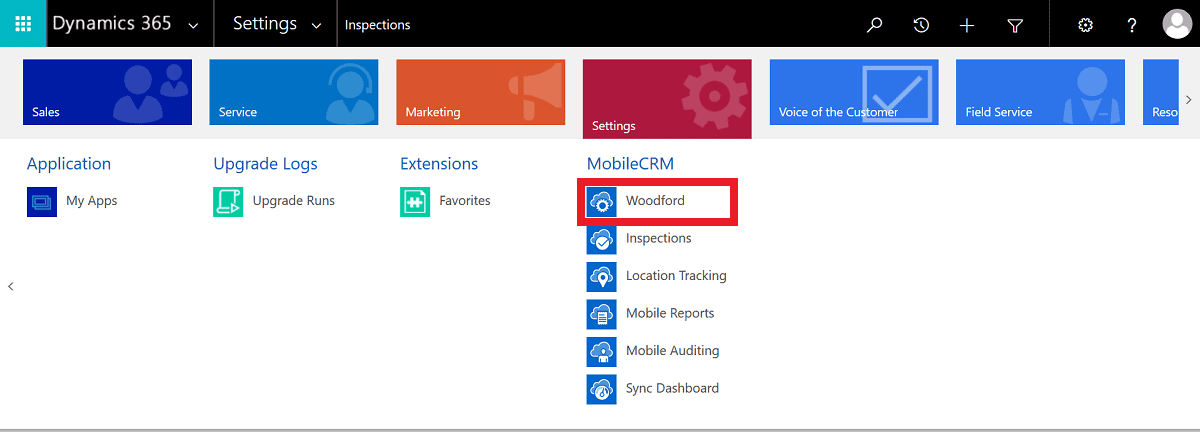Viewport: 1200px width, 432px height.
Task: Click the Sync Dashboard cloud icon
Action: pyautogui.click(x=602, y=389)
